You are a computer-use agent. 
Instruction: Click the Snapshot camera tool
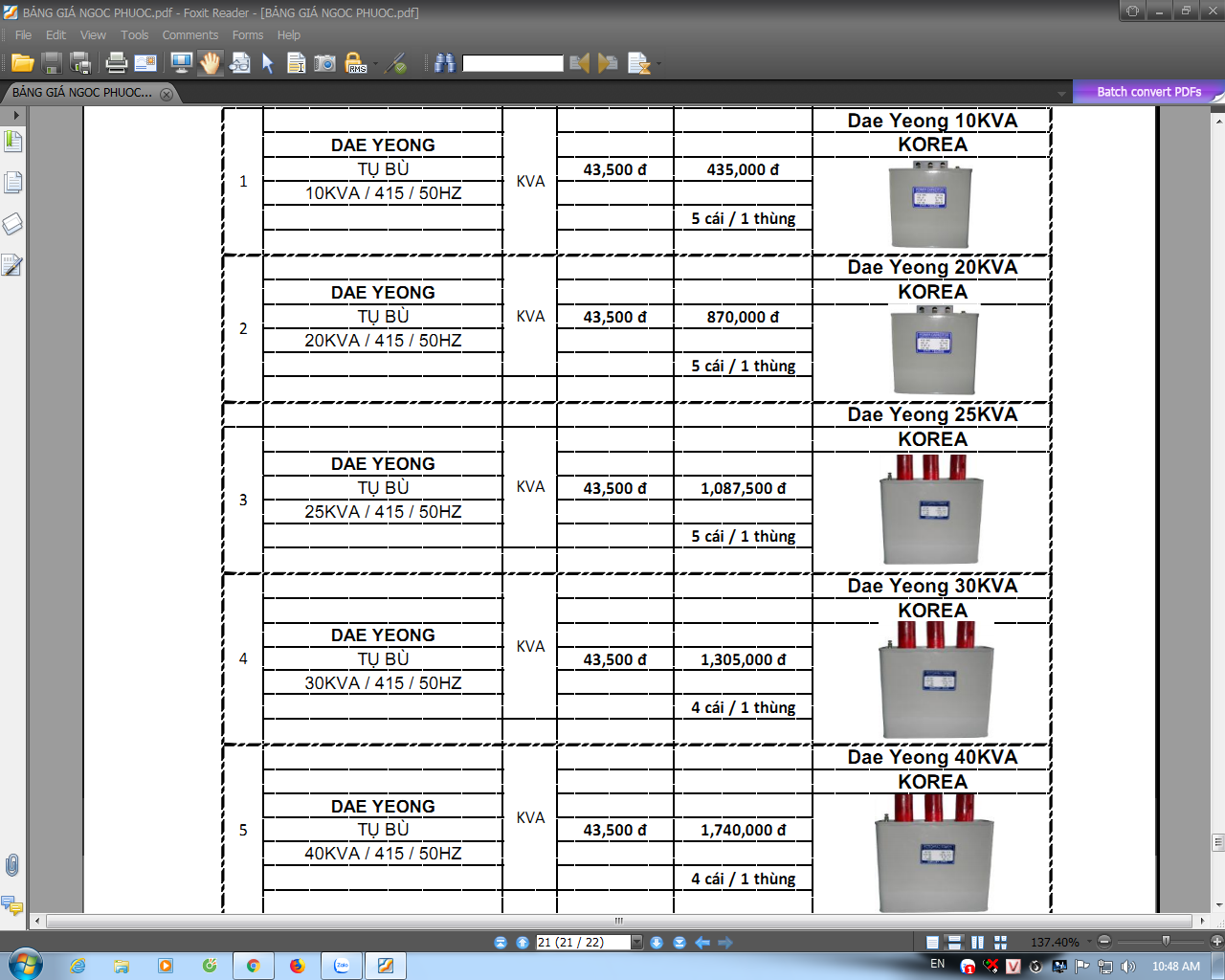point(325,63)
